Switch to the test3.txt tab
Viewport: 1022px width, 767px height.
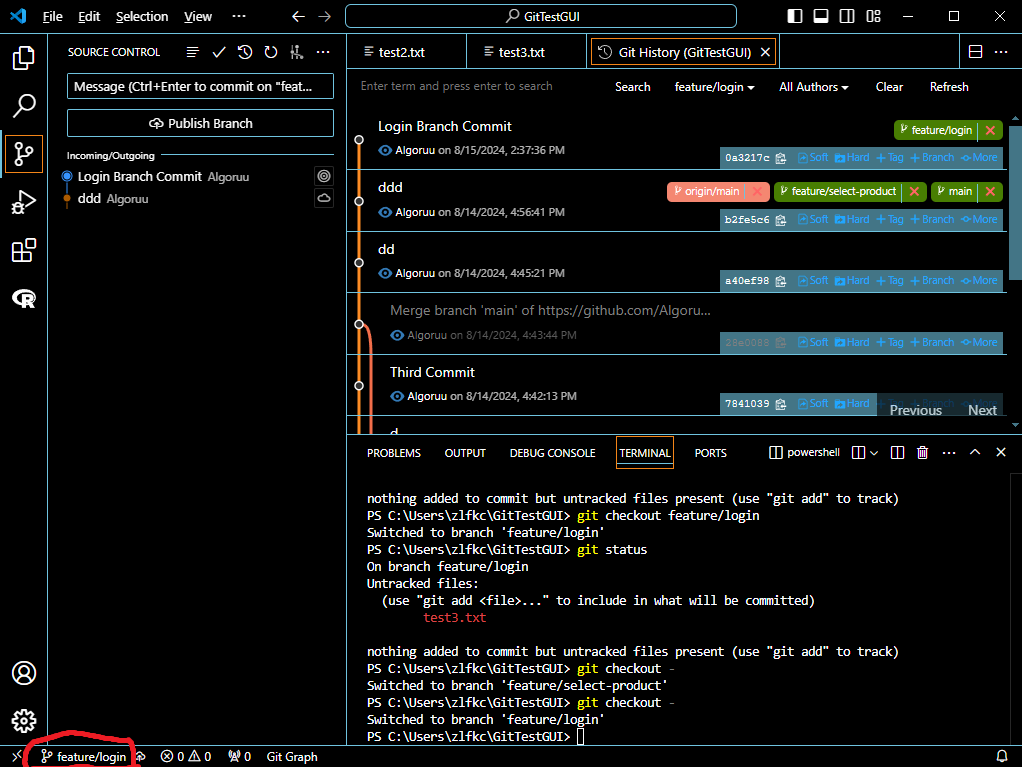point(527,52)
